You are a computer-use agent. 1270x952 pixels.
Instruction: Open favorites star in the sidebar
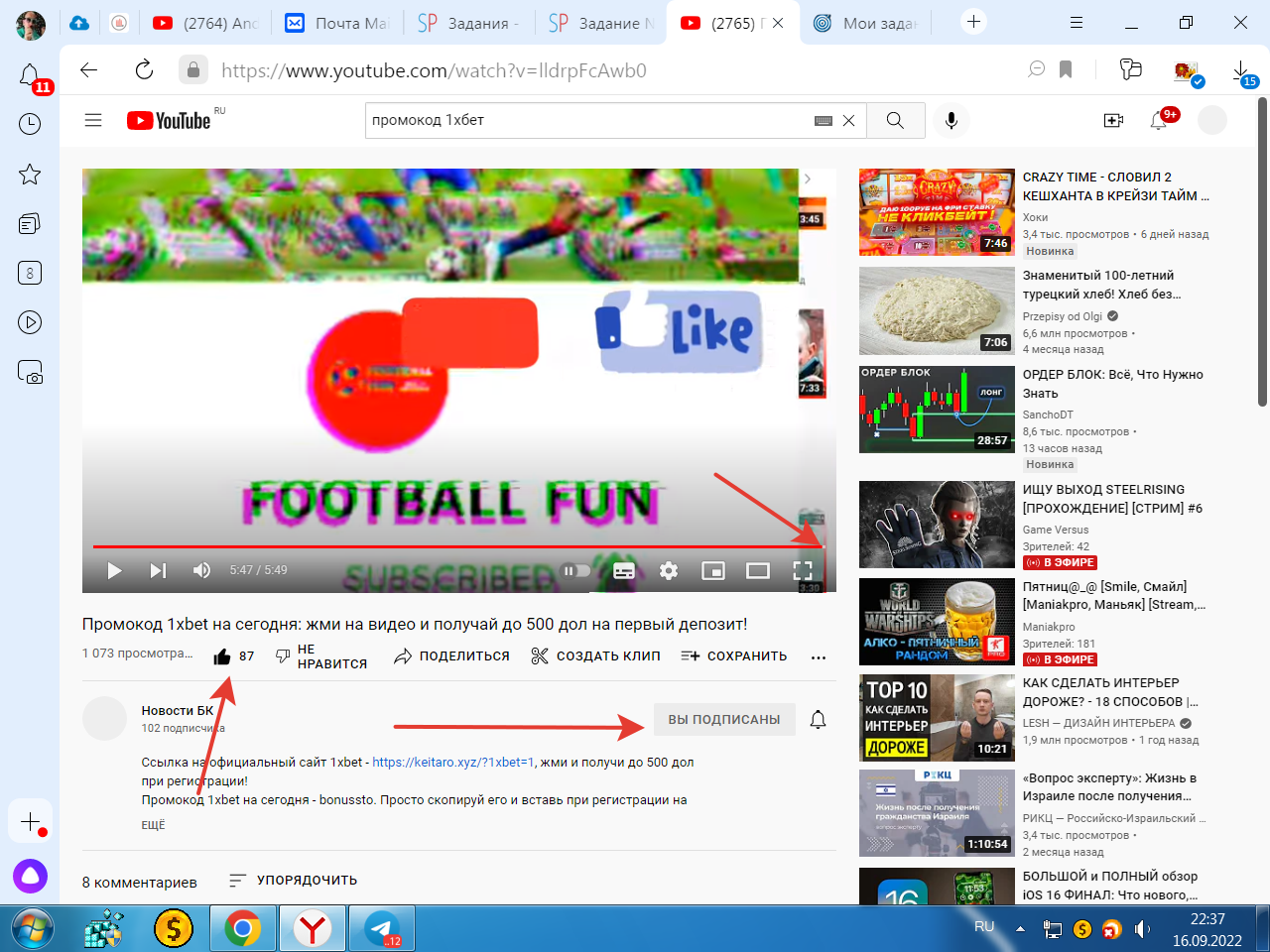click(30, 175)
